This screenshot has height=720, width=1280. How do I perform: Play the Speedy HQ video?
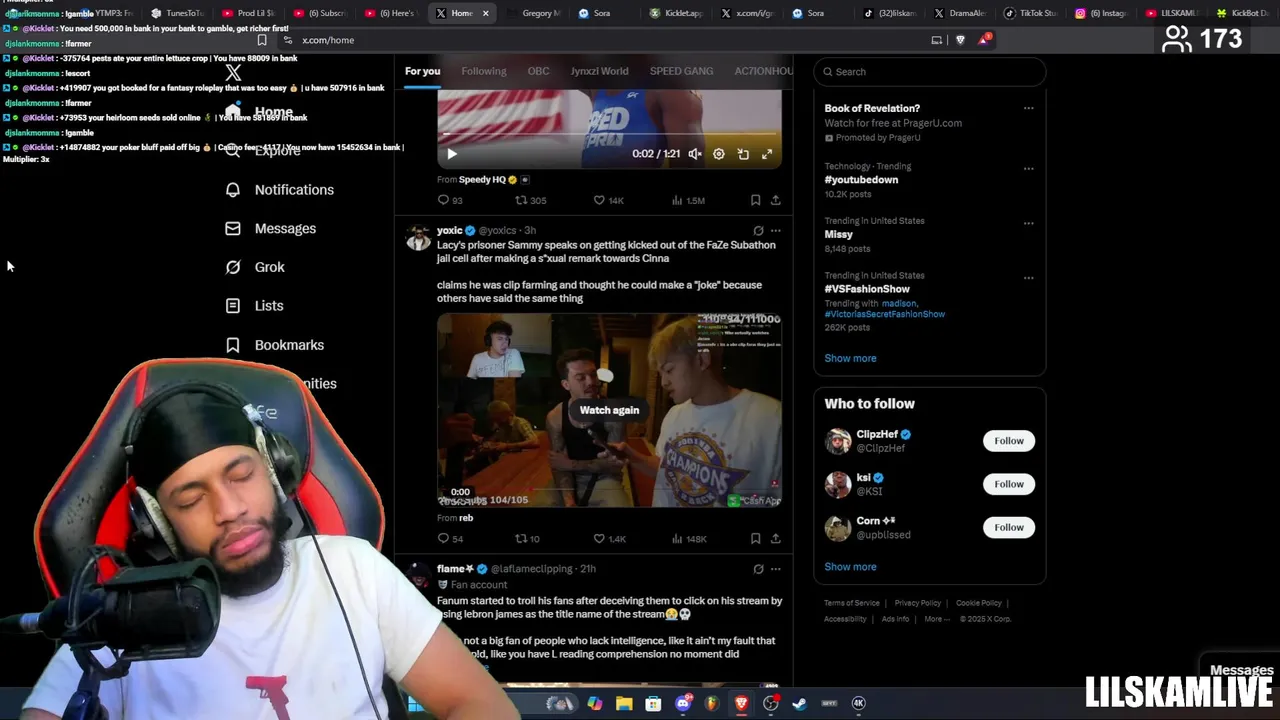[451, 154]
